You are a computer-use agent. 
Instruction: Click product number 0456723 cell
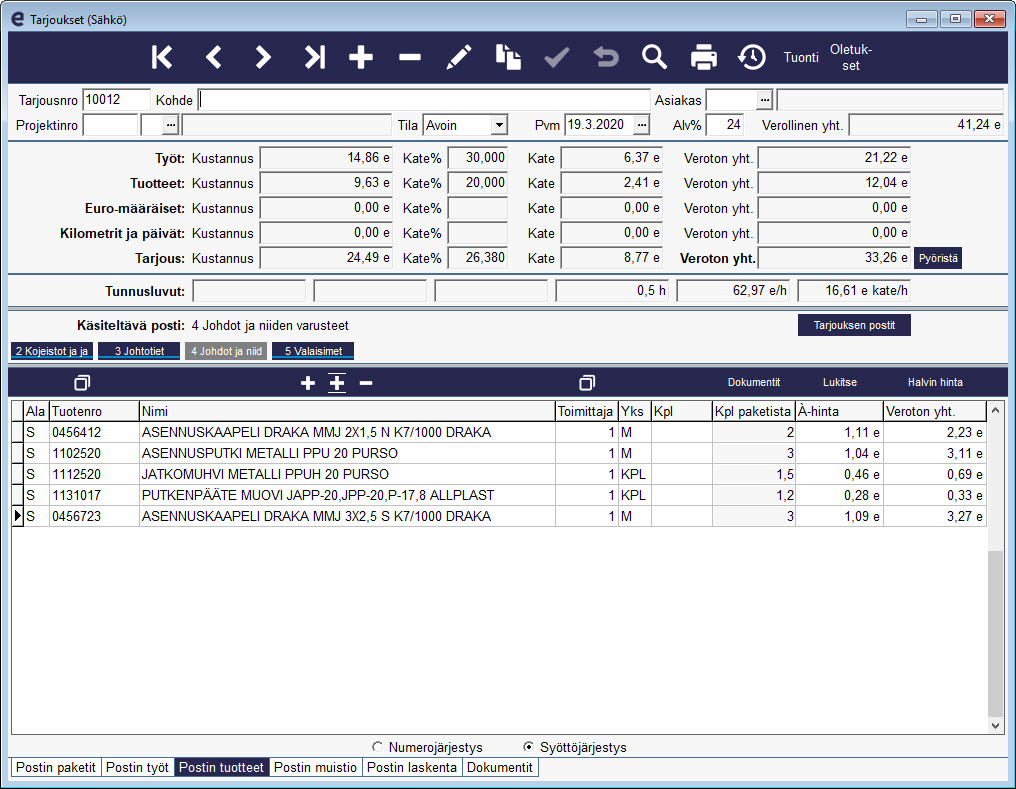pyautogui.click(x=95, y=516)
